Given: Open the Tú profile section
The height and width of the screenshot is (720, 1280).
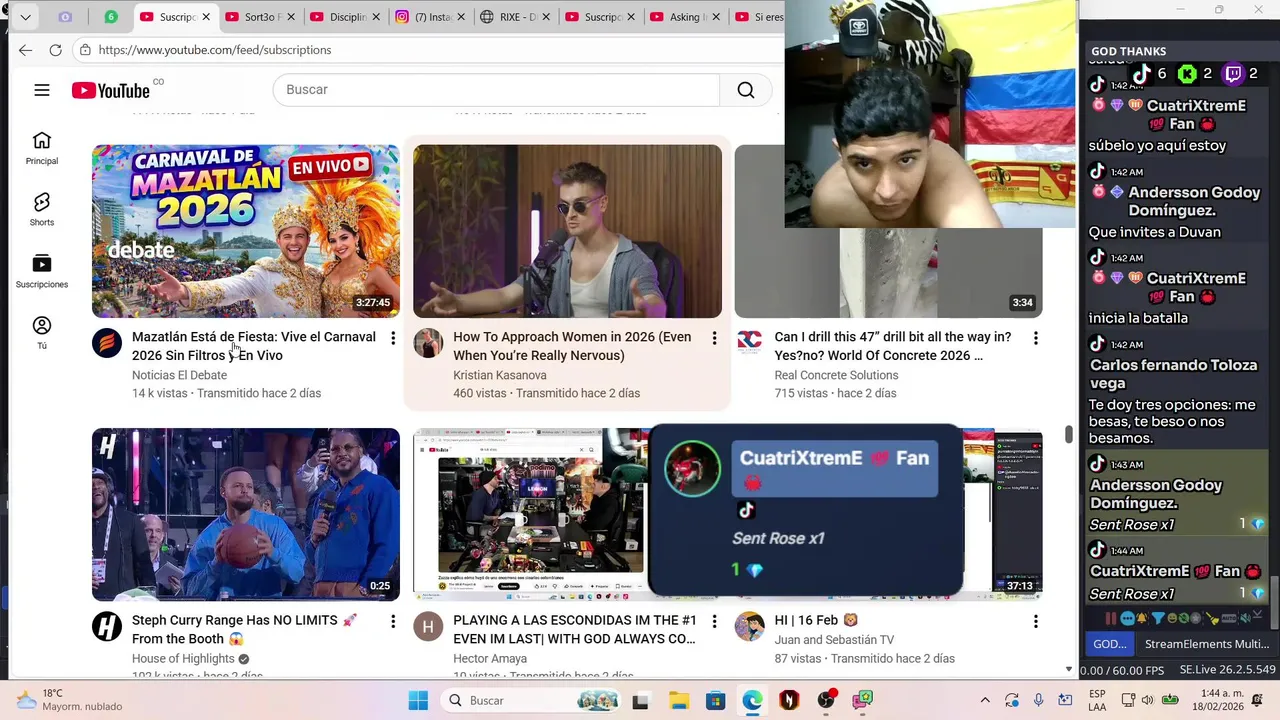Looking at the screenshot, I should 42,332.
